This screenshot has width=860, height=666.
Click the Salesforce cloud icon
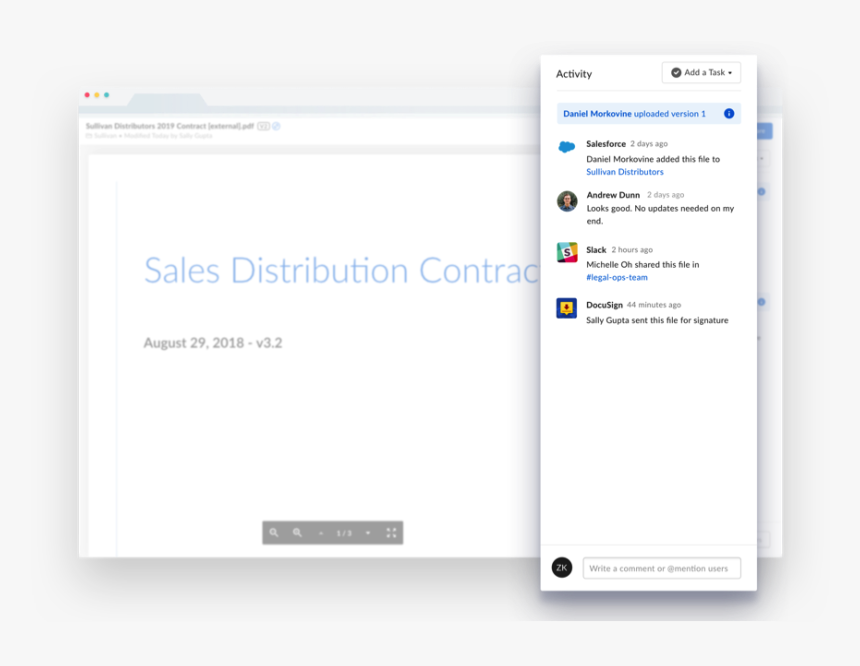point(567,147)
